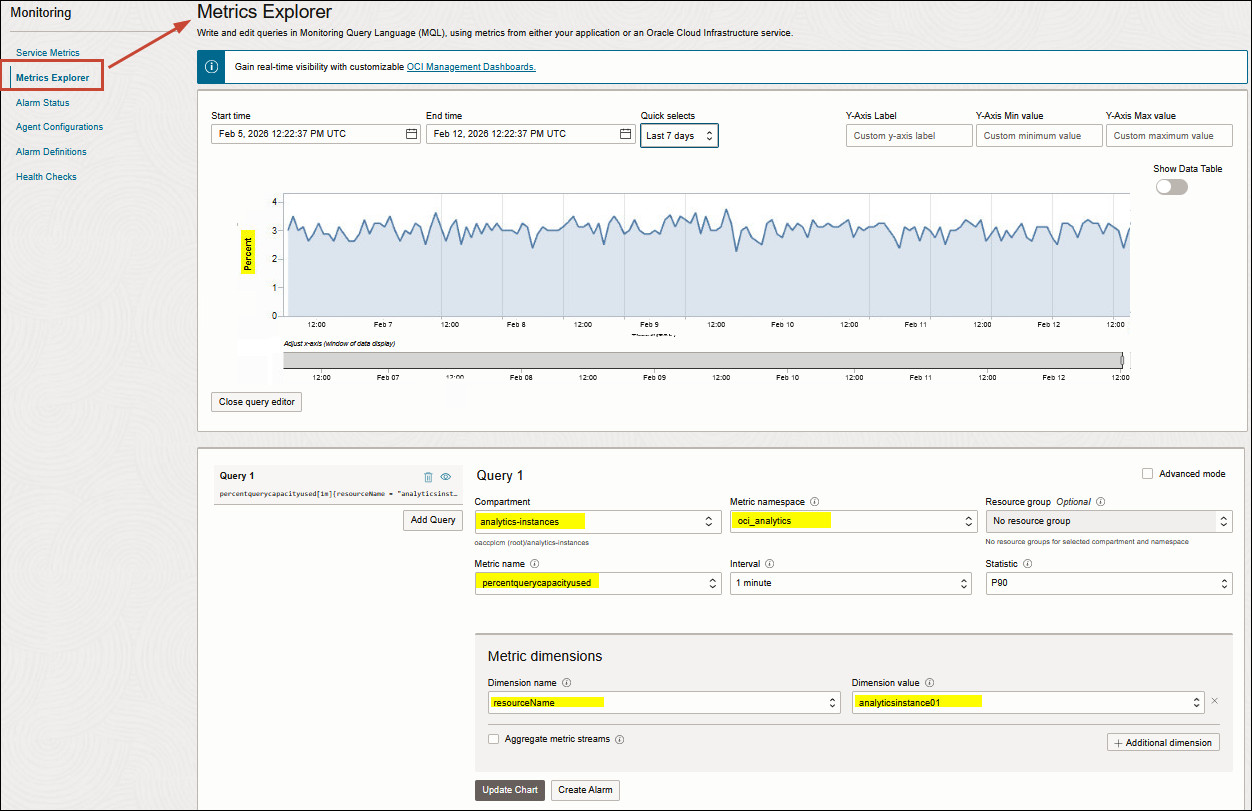Click the Y-Axis Label input field

(x=909, y=135)
